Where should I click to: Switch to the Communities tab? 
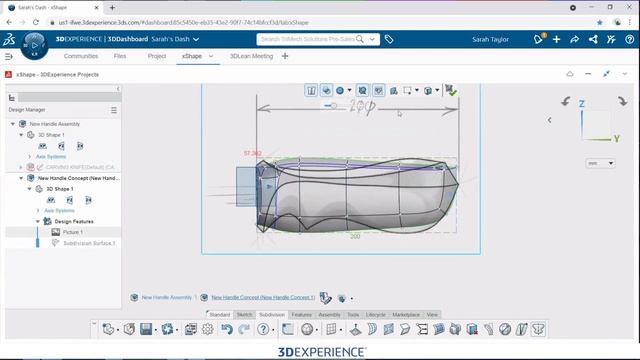pyautogui.click(x=81, y=56)
